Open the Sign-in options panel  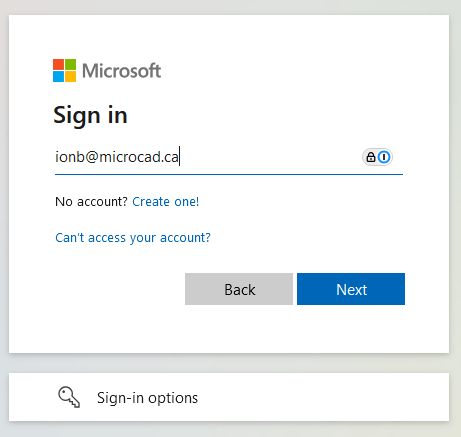tap(229, 397)
